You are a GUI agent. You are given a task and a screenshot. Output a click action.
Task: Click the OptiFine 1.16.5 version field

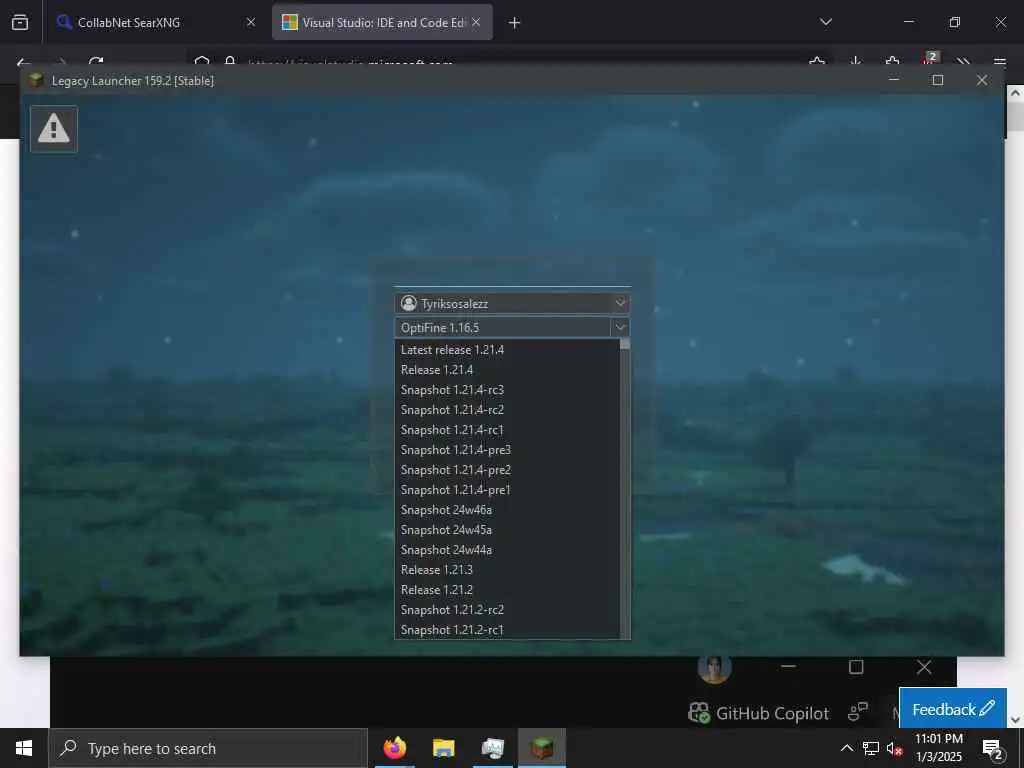tap(502, 327)
